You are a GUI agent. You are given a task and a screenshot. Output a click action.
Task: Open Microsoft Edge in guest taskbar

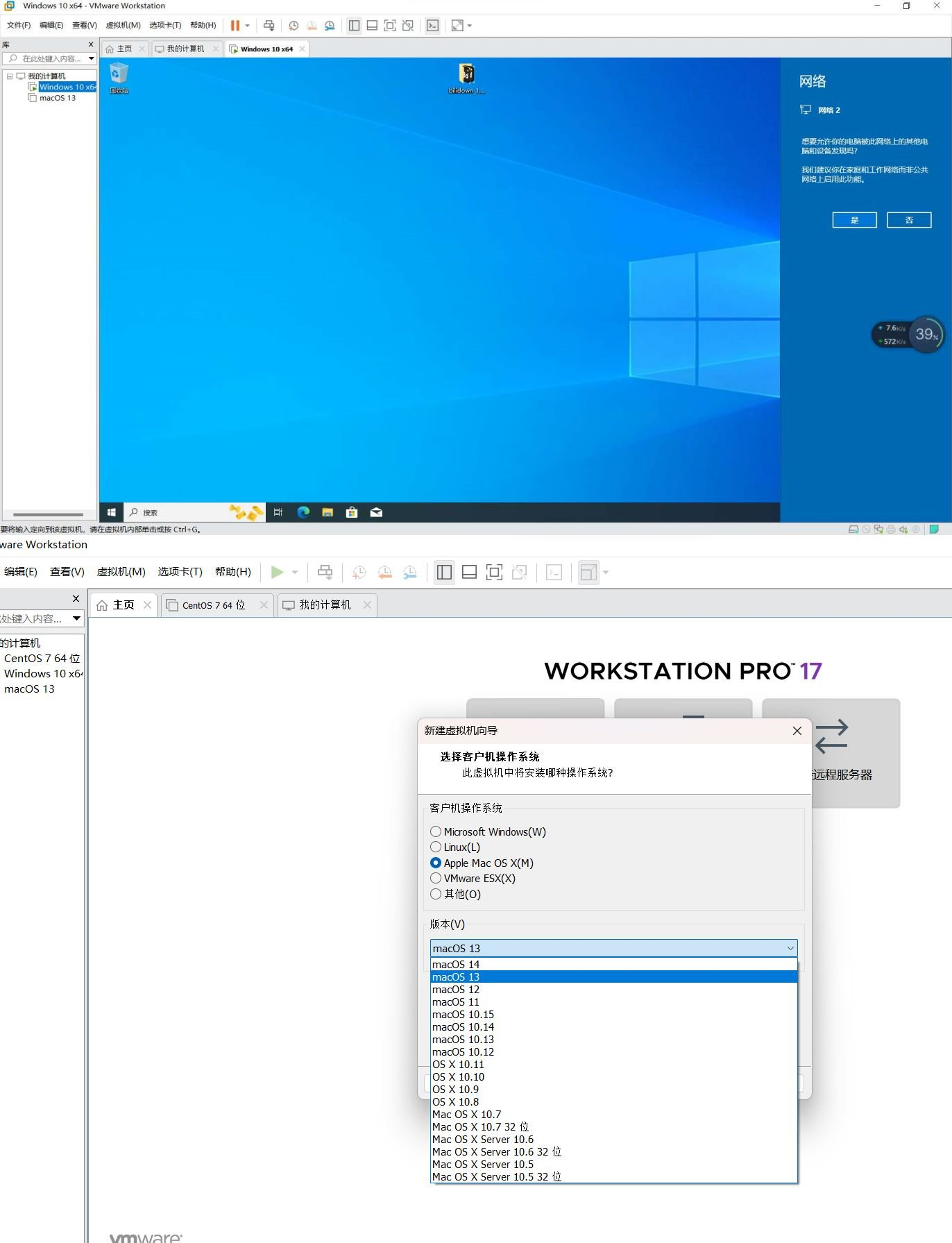click(303, 512)
